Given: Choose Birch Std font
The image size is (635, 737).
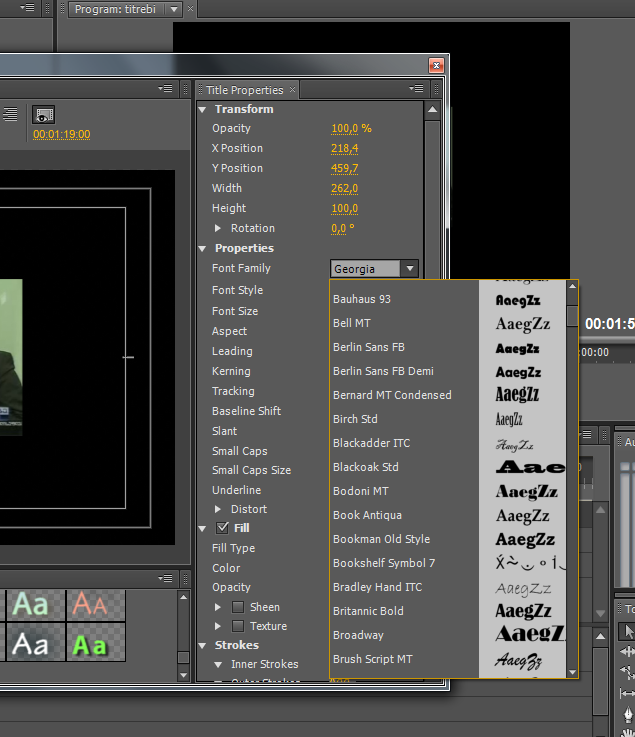Looking at the screenshot, I should tap(404, 419).
